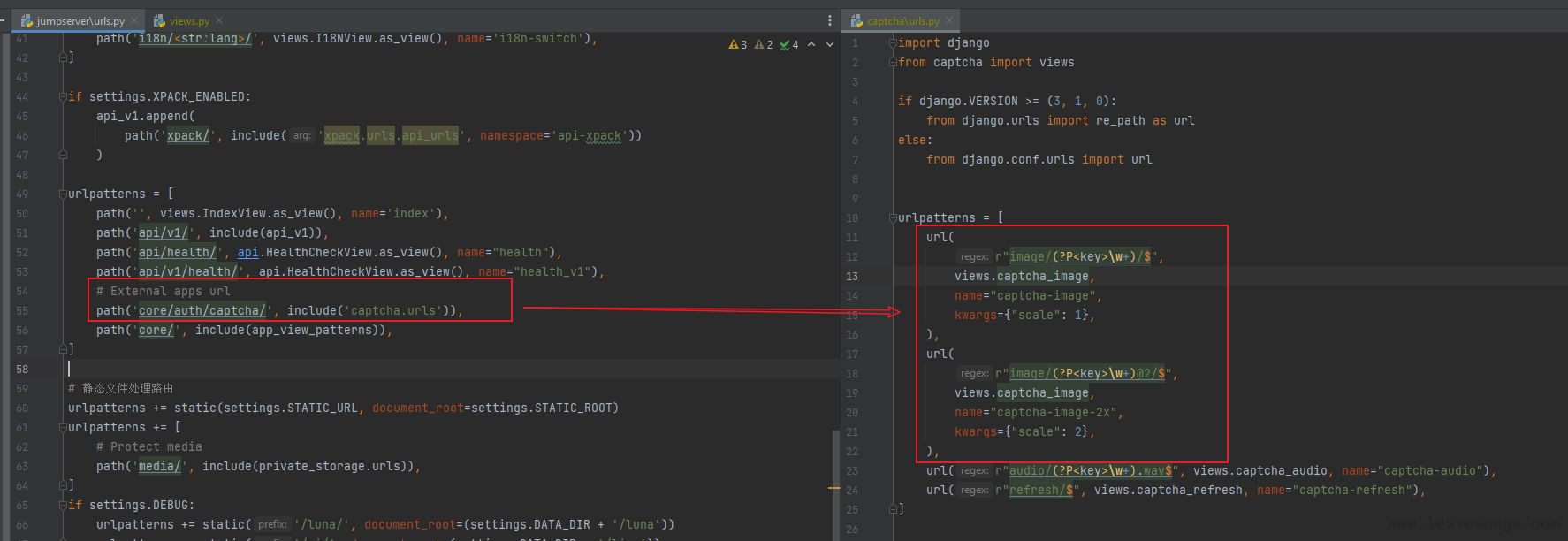The image size is (1568, 541).
Task: Collapse the urlpatterns list on line 49
Action: coord(63,194)
